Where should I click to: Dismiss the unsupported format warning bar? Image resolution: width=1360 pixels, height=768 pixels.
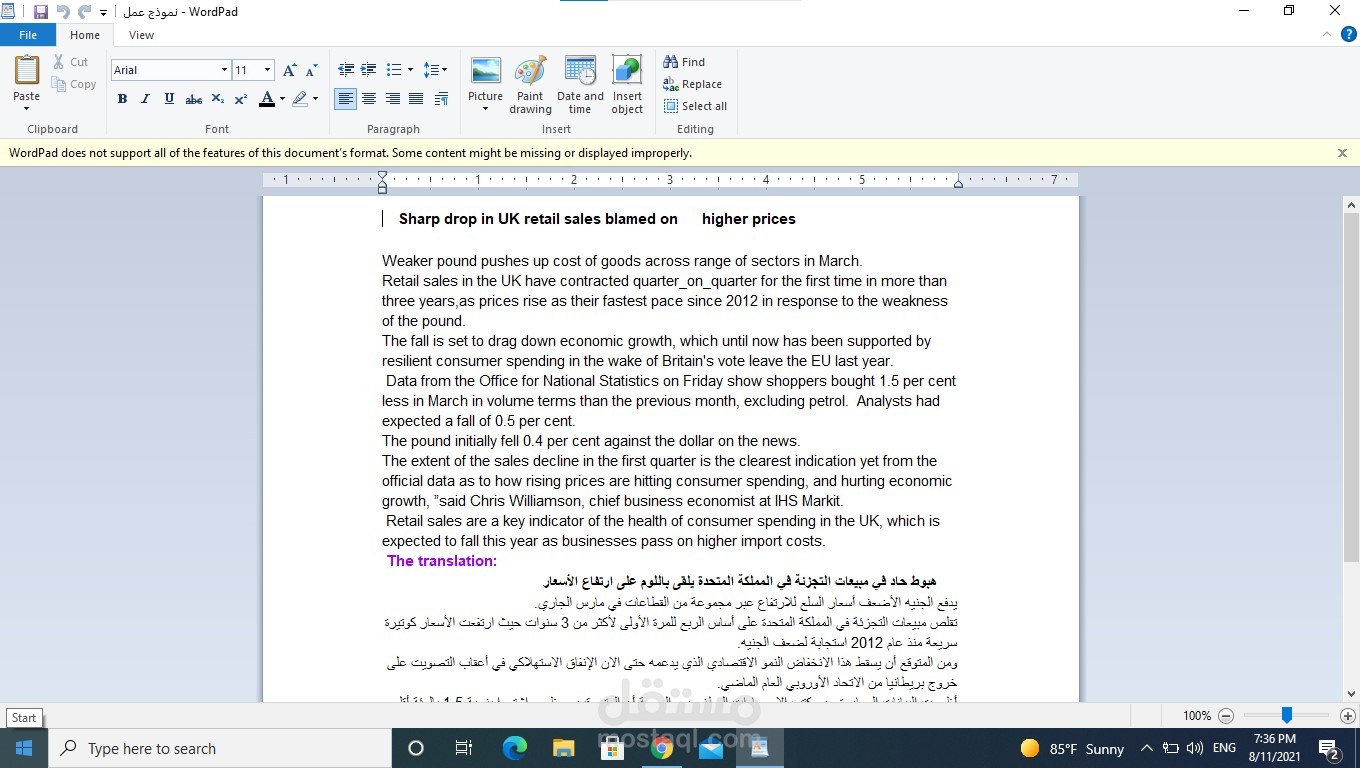click(x=1342, y=153)
